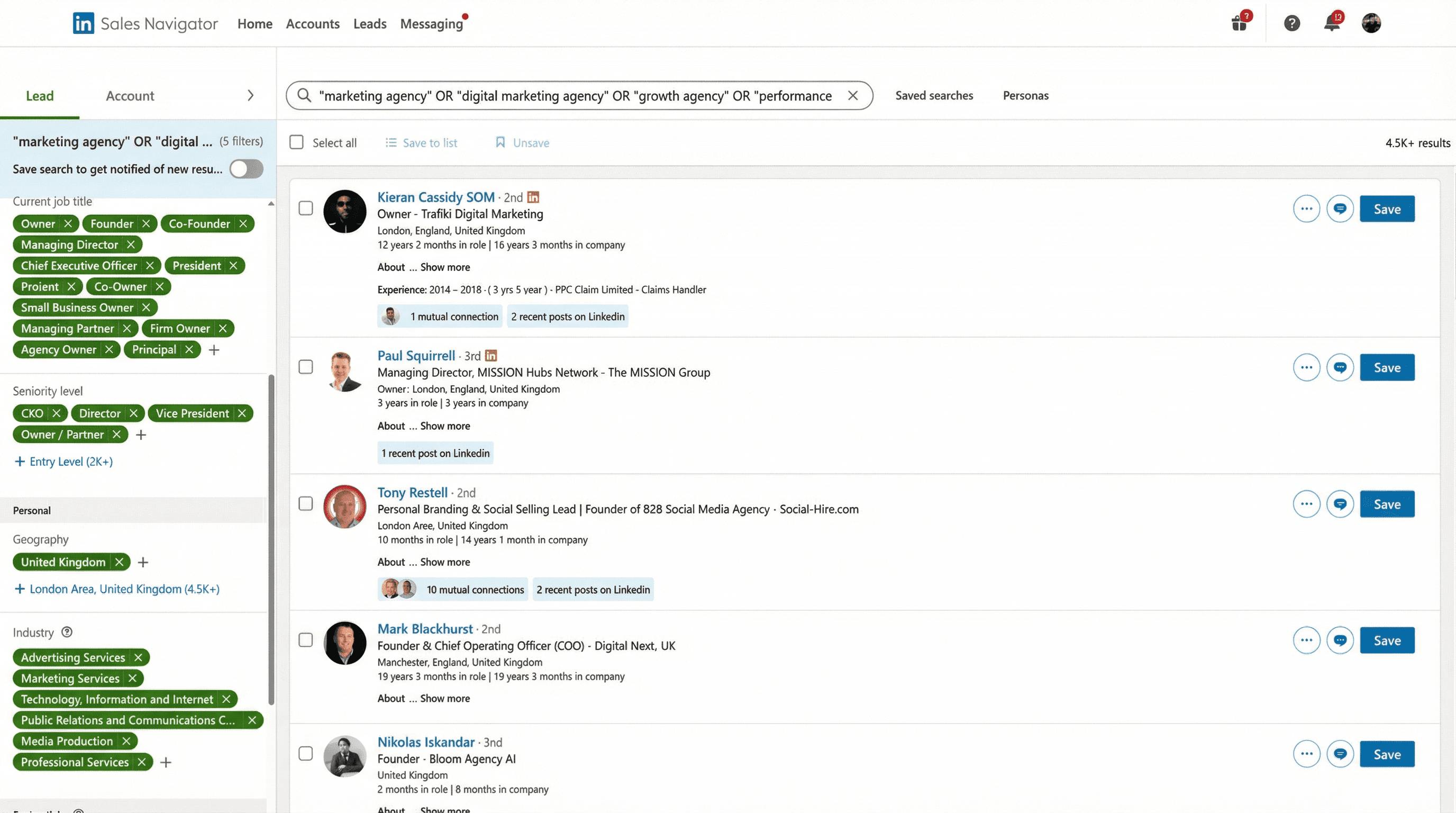This screenshot has width=1456, height=813.
Task: Open the gift rewards icon
Action: pos(1239,24)
